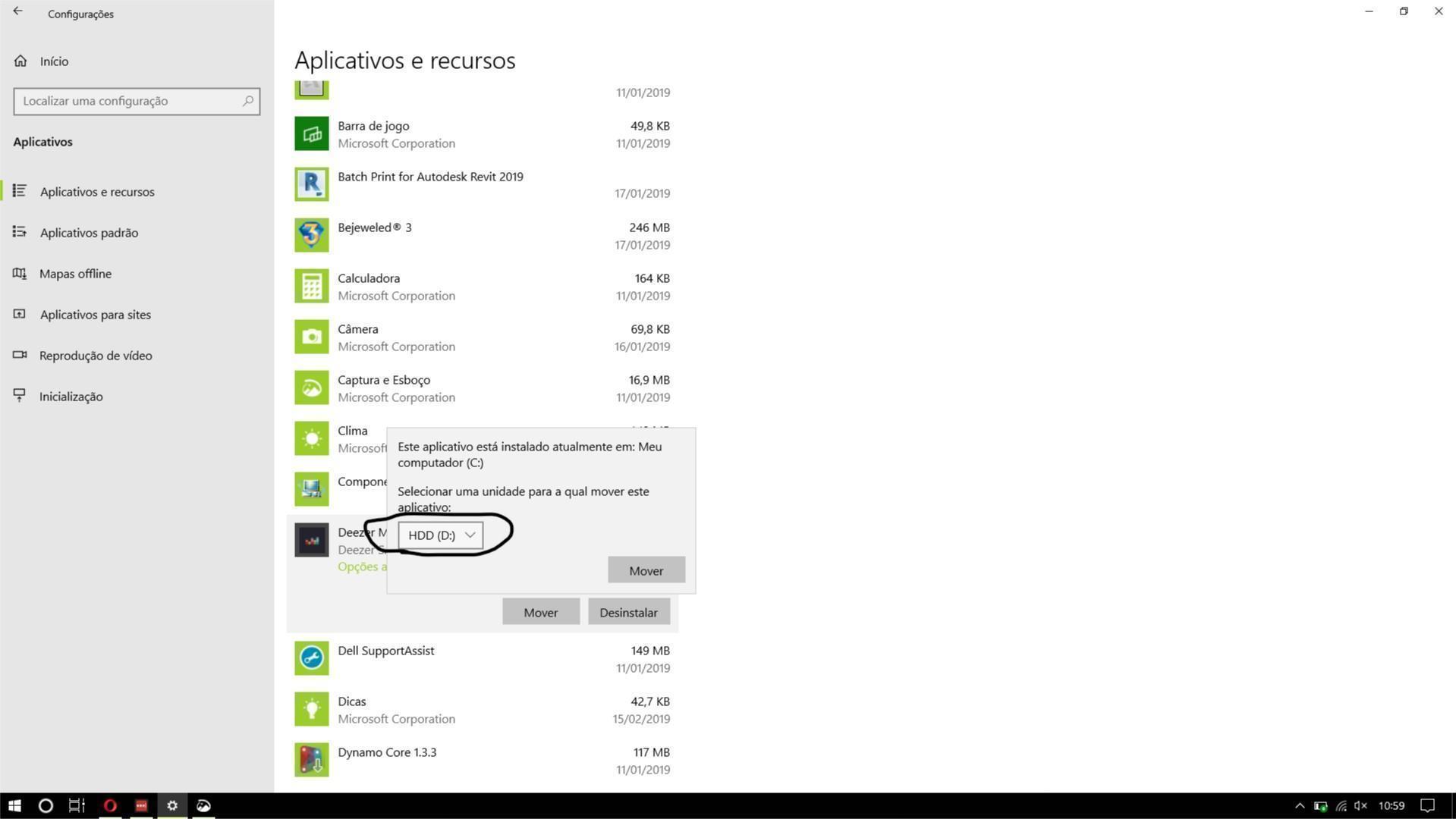
Task: Click the 10:59 clock
Action: [1392, 805]
